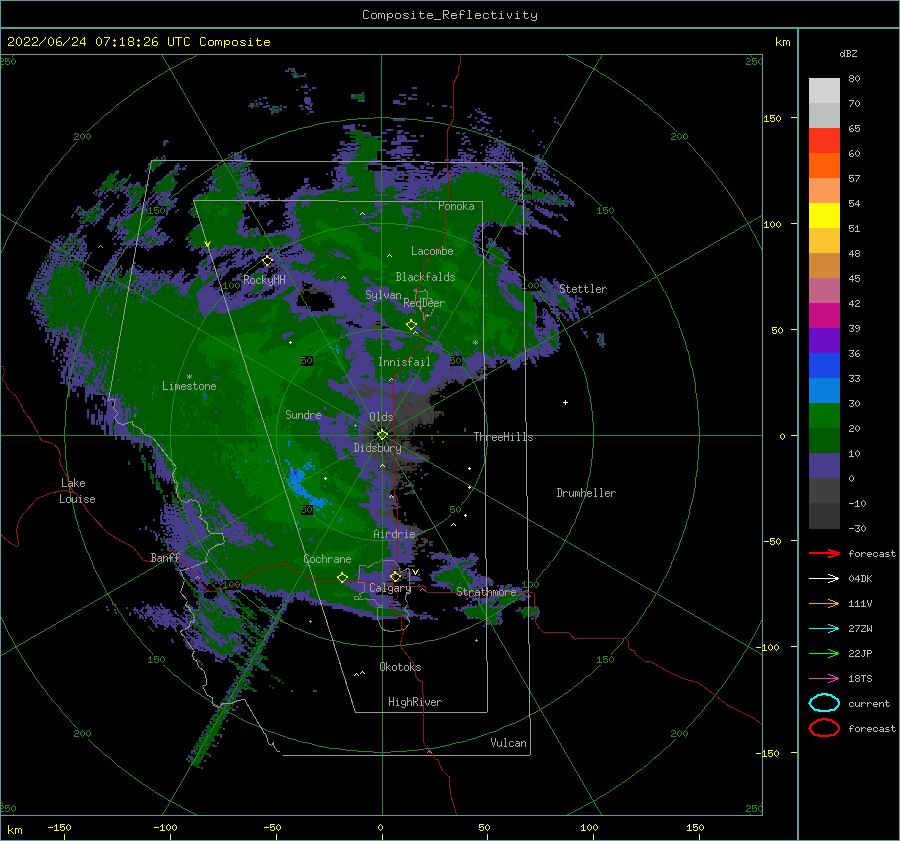
Task: Click the Drumheller city label
Action: (586, 493)
